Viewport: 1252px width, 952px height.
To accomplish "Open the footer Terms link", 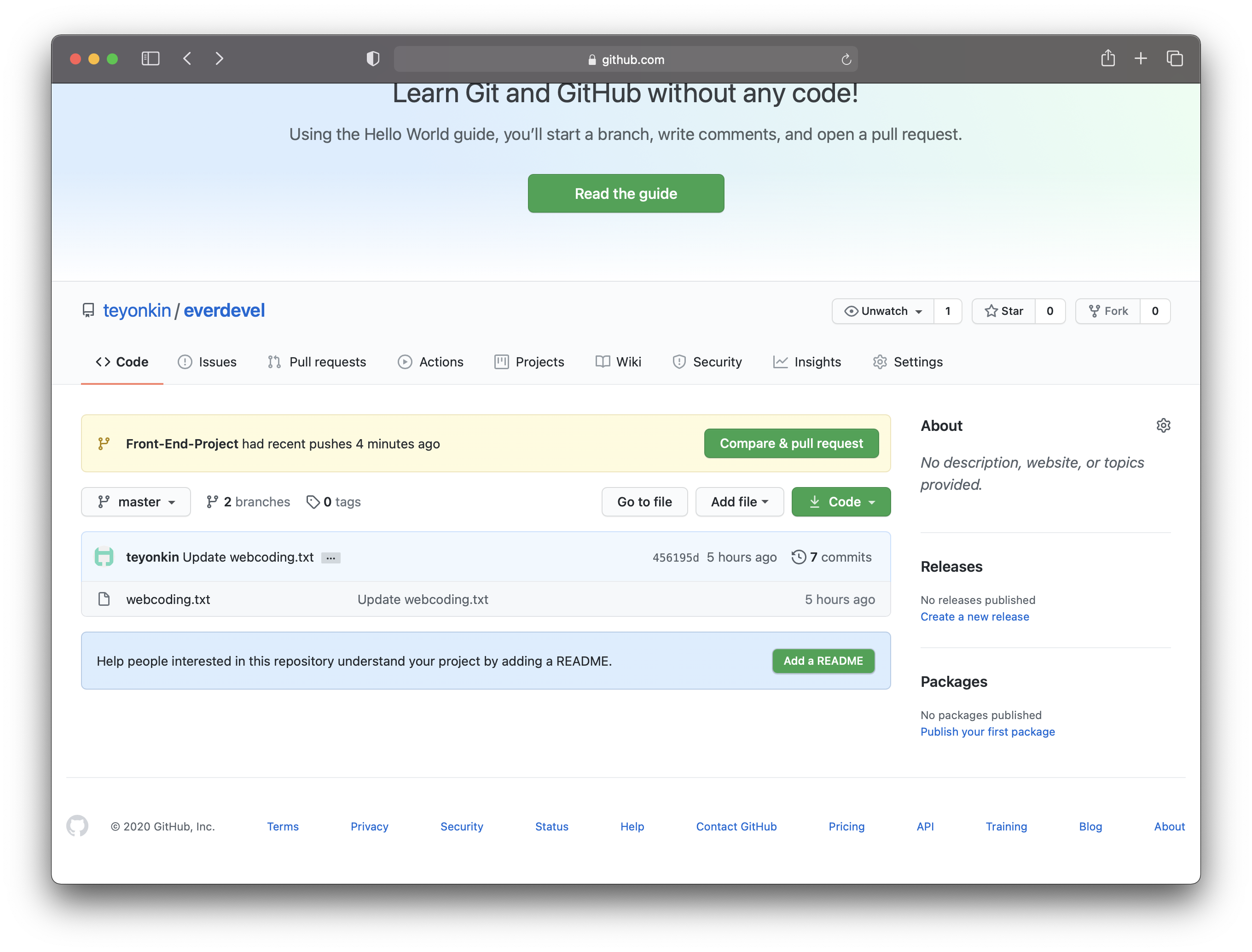I will click(x=283, y=826).
